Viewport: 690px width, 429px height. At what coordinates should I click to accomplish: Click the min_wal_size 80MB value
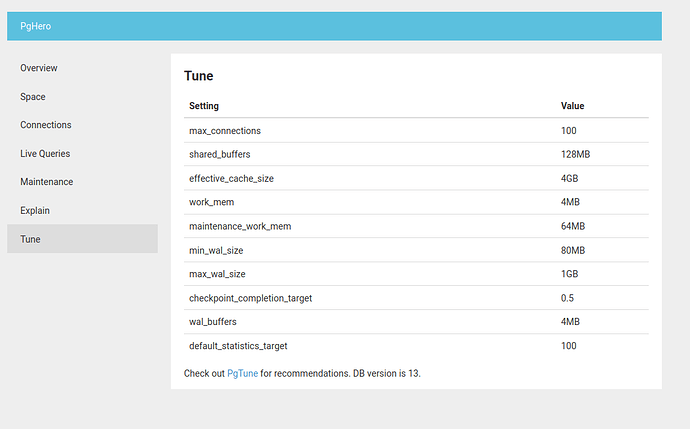(573, 250)
